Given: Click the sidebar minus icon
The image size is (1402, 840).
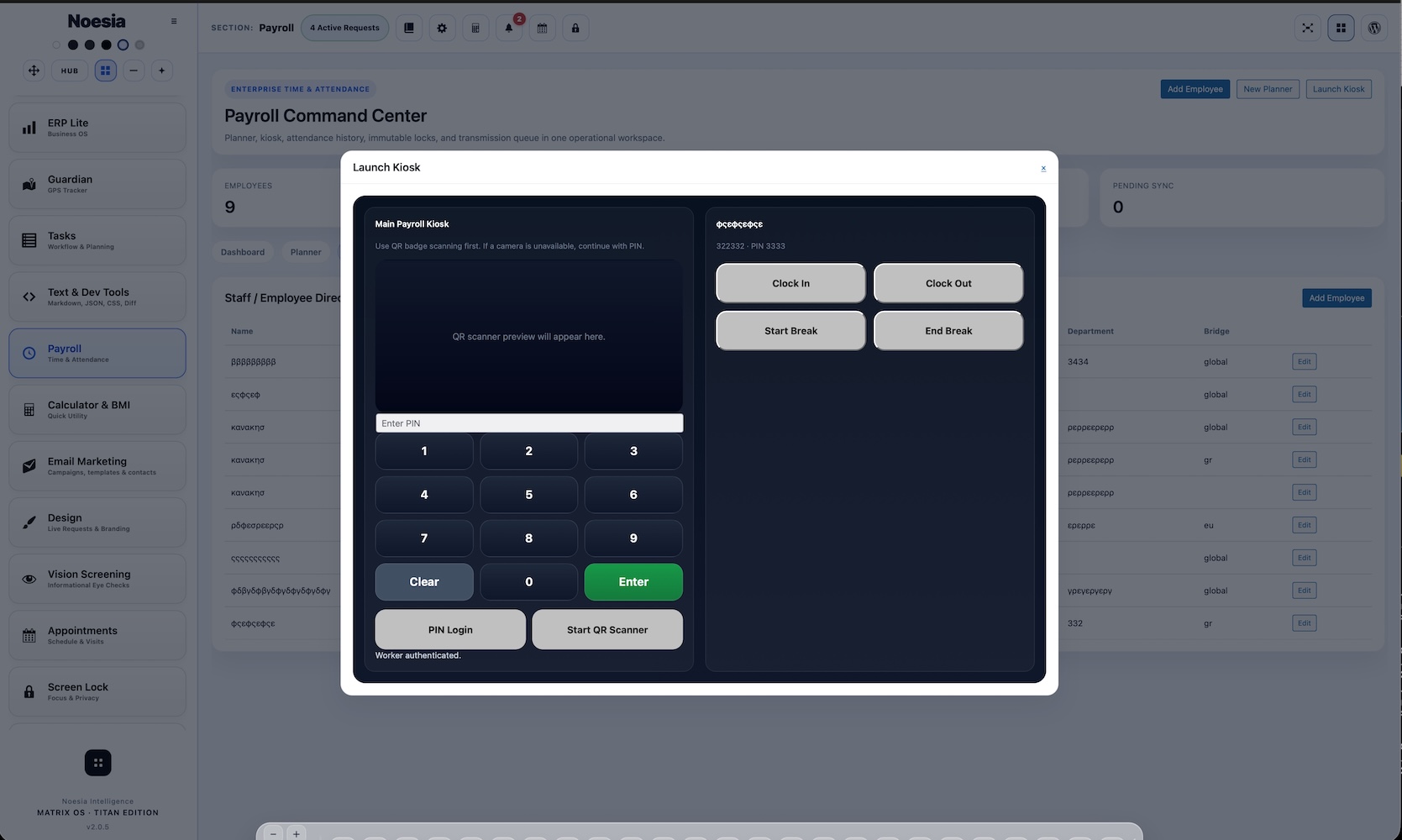Looking at the screenshot, I should click(134, 71).
